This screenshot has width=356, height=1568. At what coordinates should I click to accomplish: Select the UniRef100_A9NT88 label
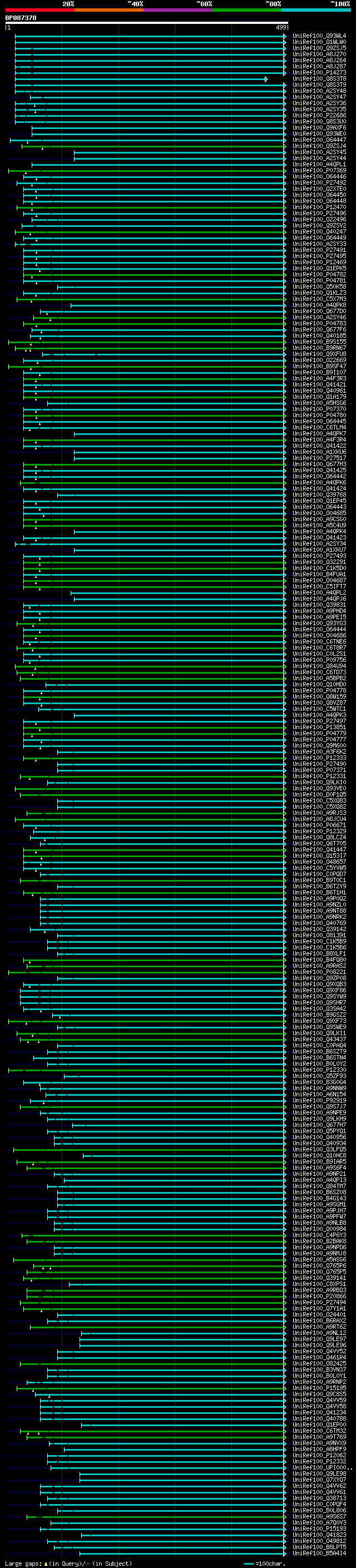point(319,911)
